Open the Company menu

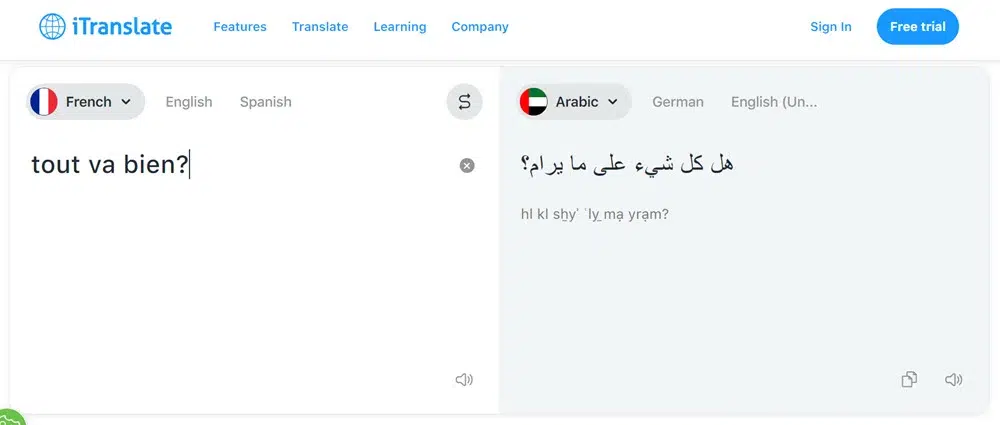480,27
